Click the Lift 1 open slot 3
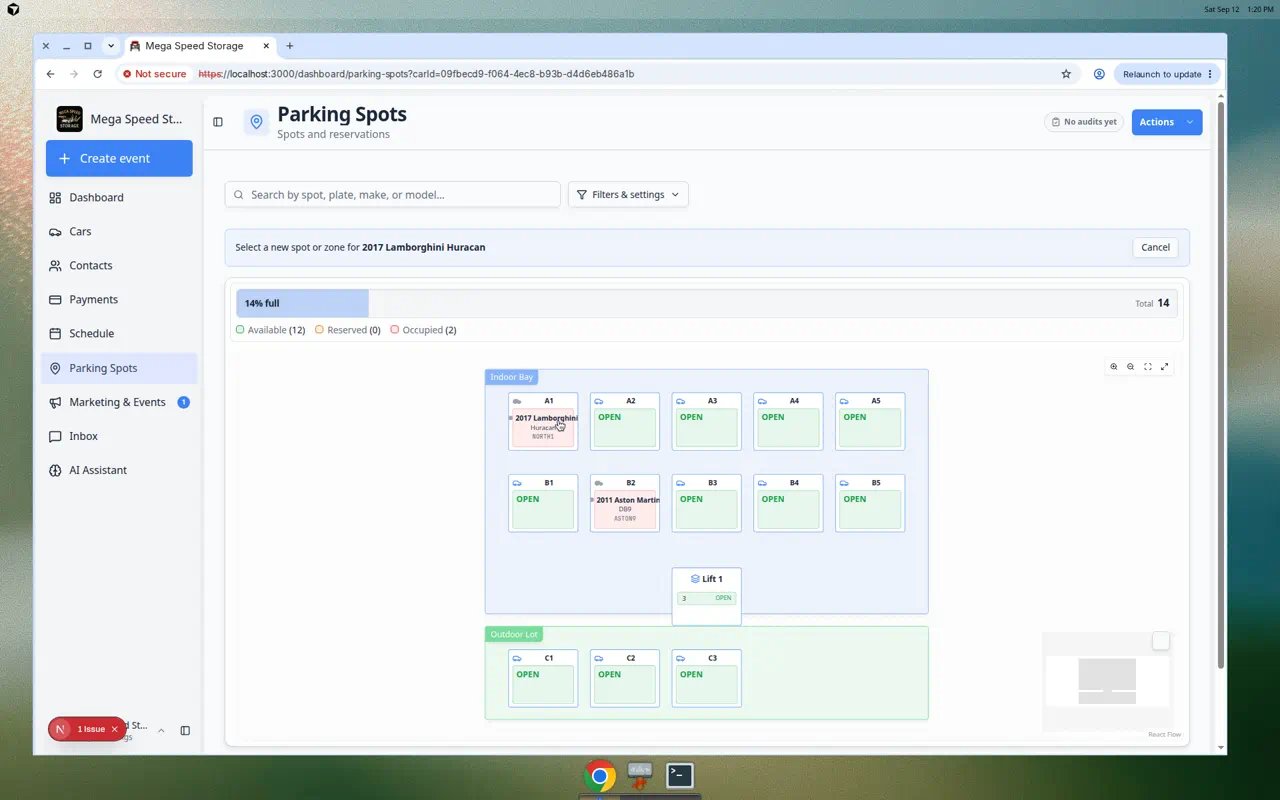1280x800 pixels. tap(707, 598)
